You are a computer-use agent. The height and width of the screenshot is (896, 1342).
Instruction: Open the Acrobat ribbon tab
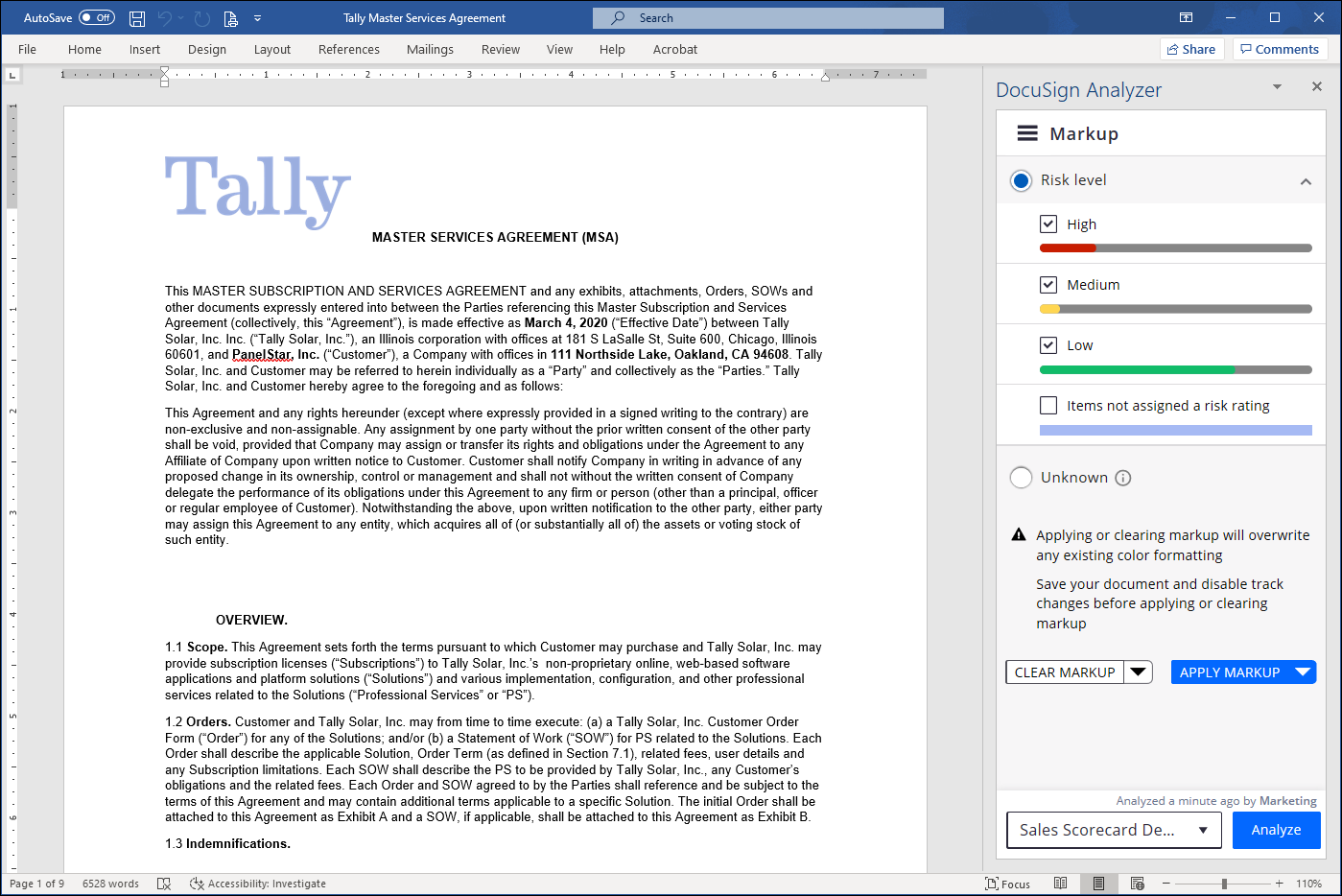coord(675,49)
